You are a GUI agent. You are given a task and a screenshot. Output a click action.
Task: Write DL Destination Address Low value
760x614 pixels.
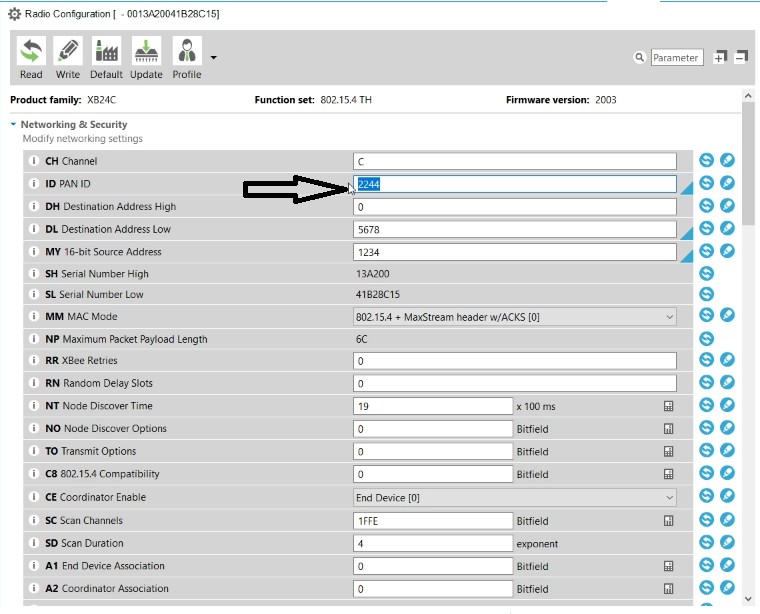[727, 228]
